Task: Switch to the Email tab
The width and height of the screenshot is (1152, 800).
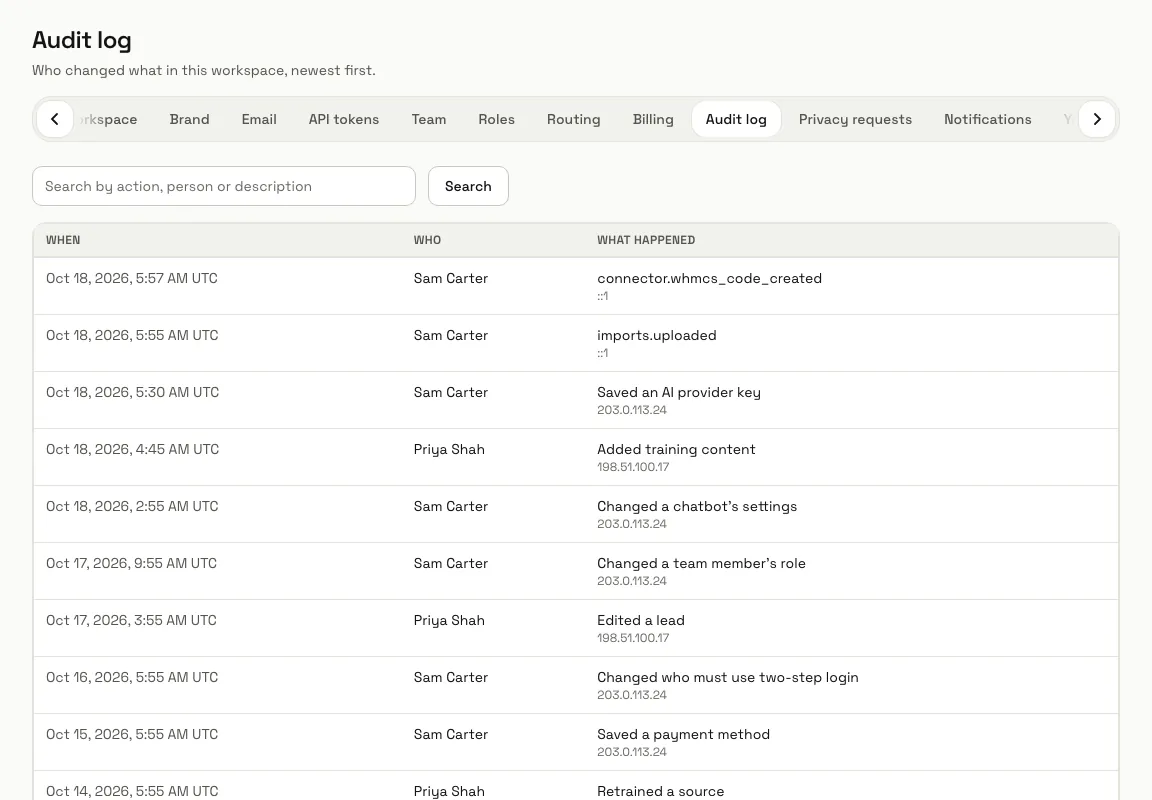Action: pyautogui.click(x=259, y=119)
